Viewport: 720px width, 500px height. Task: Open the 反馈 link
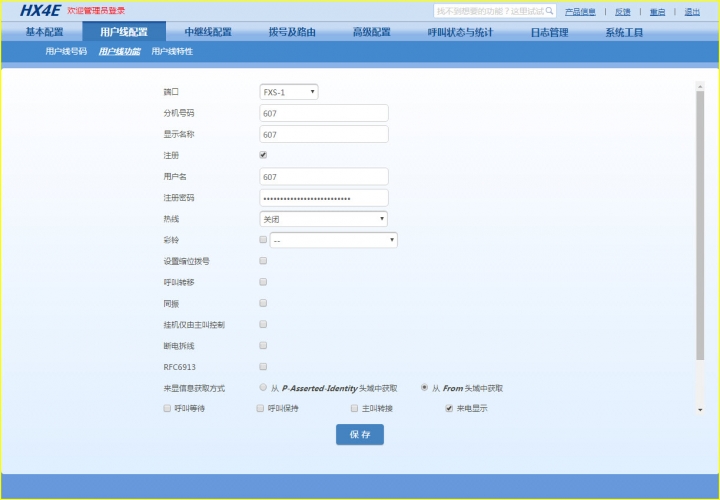tap(623, 11)
